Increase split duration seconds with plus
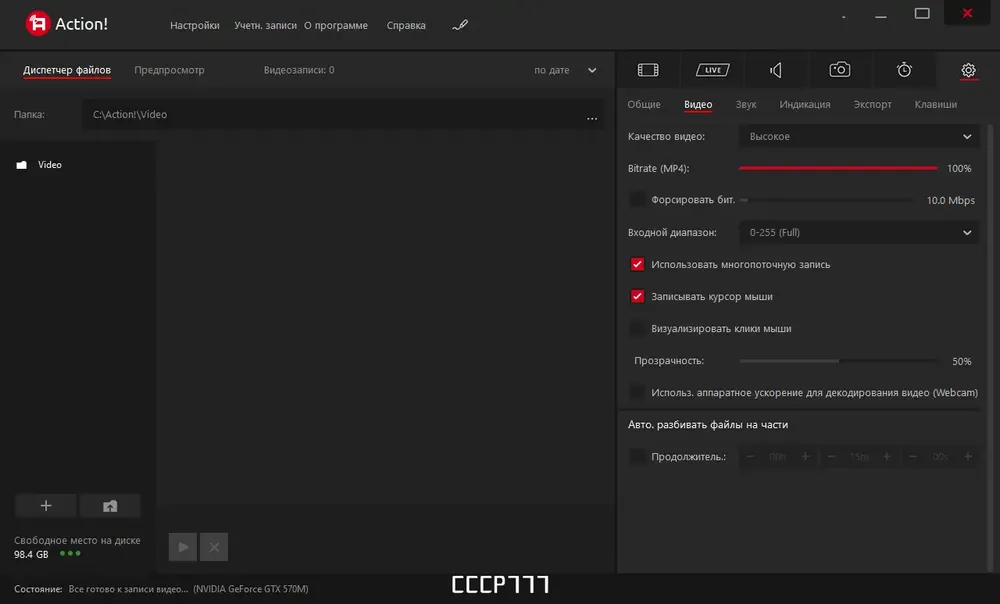 point(968,457)
